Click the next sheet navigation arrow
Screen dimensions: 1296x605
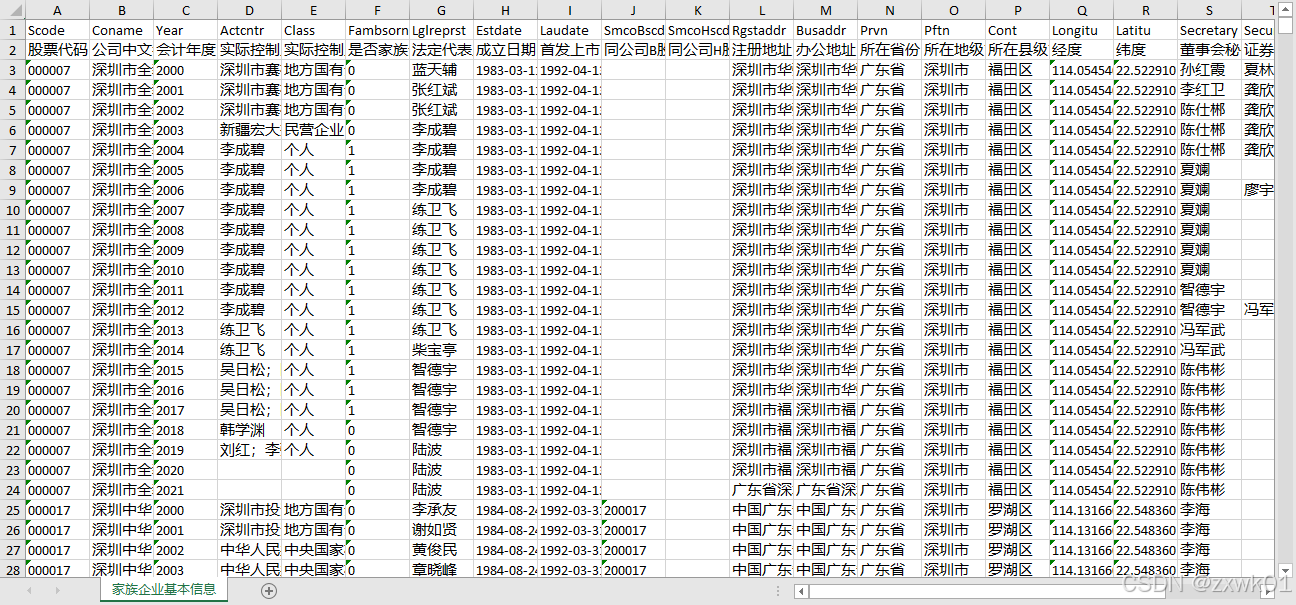coord(57,590)
